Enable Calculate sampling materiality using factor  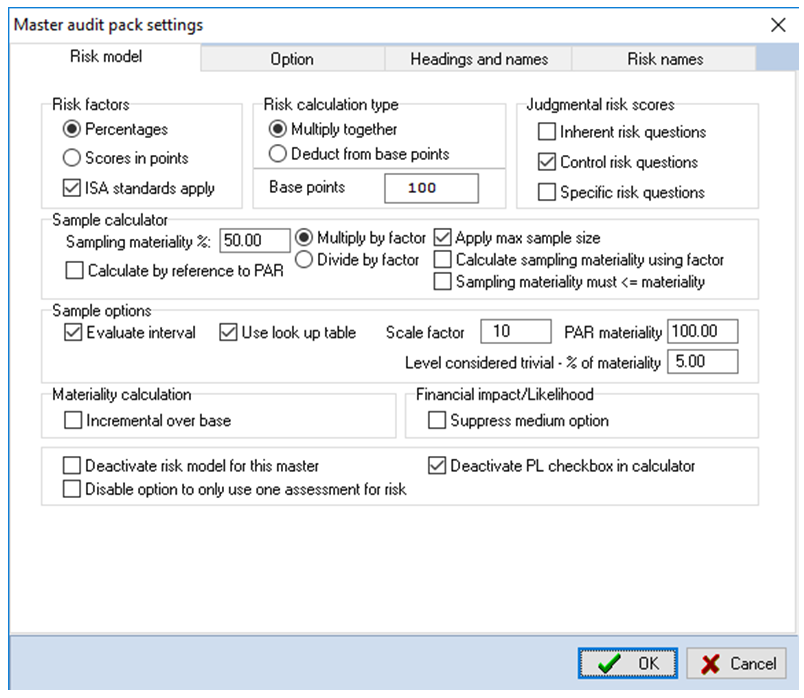443,260
